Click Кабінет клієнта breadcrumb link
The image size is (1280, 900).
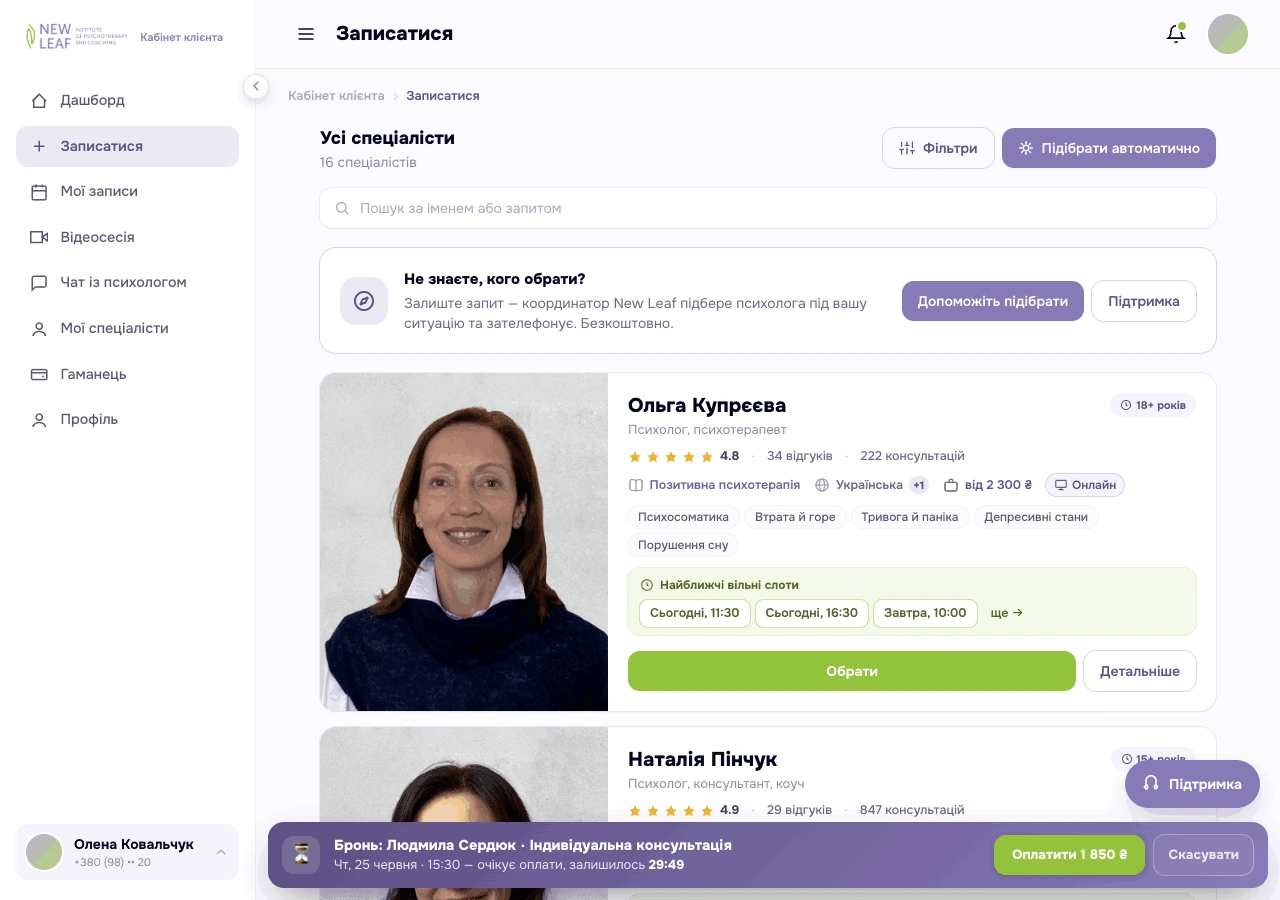(336, 96)
